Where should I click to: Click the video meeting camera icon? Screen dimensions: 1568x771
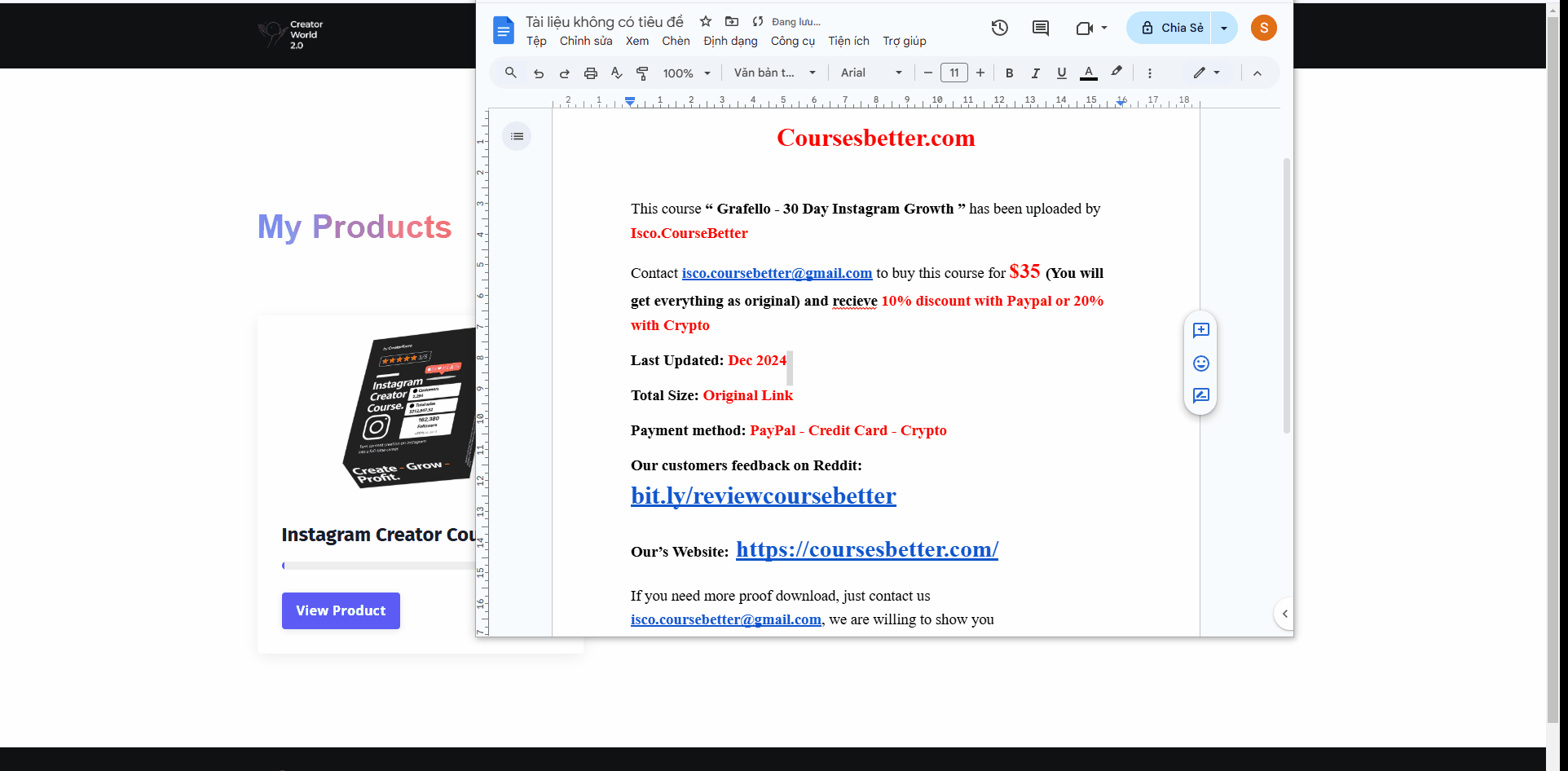click(x=1084, y=28)
